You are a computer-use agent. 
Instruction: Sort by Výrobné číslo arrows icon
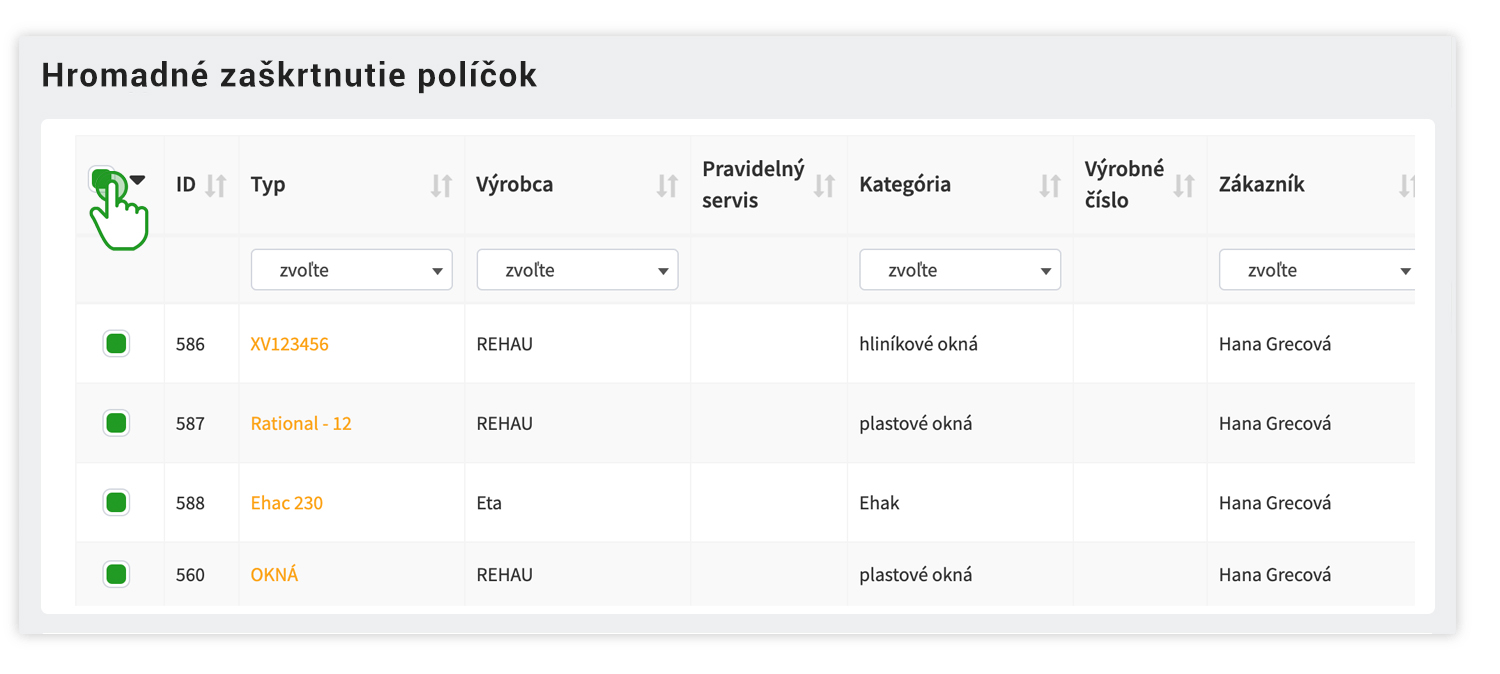[1184, 185]
